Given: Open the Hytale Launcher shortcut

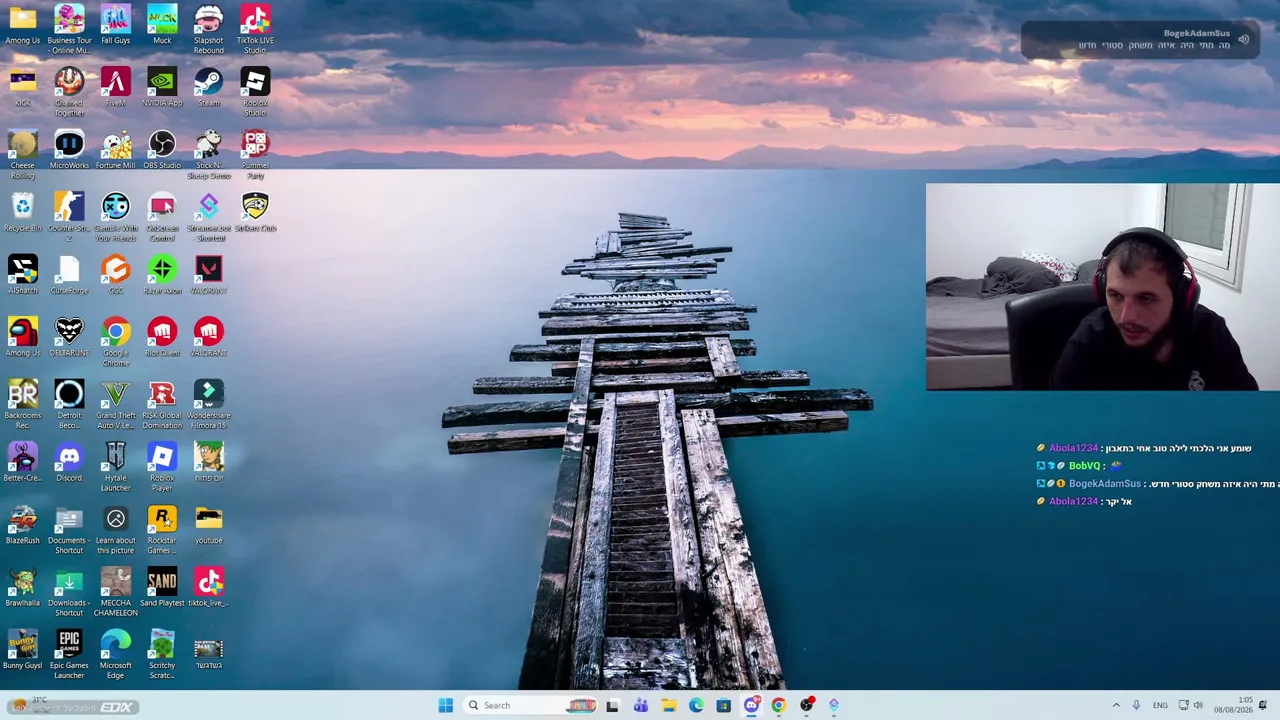Looking at the screenshot, I should point(115,467).
